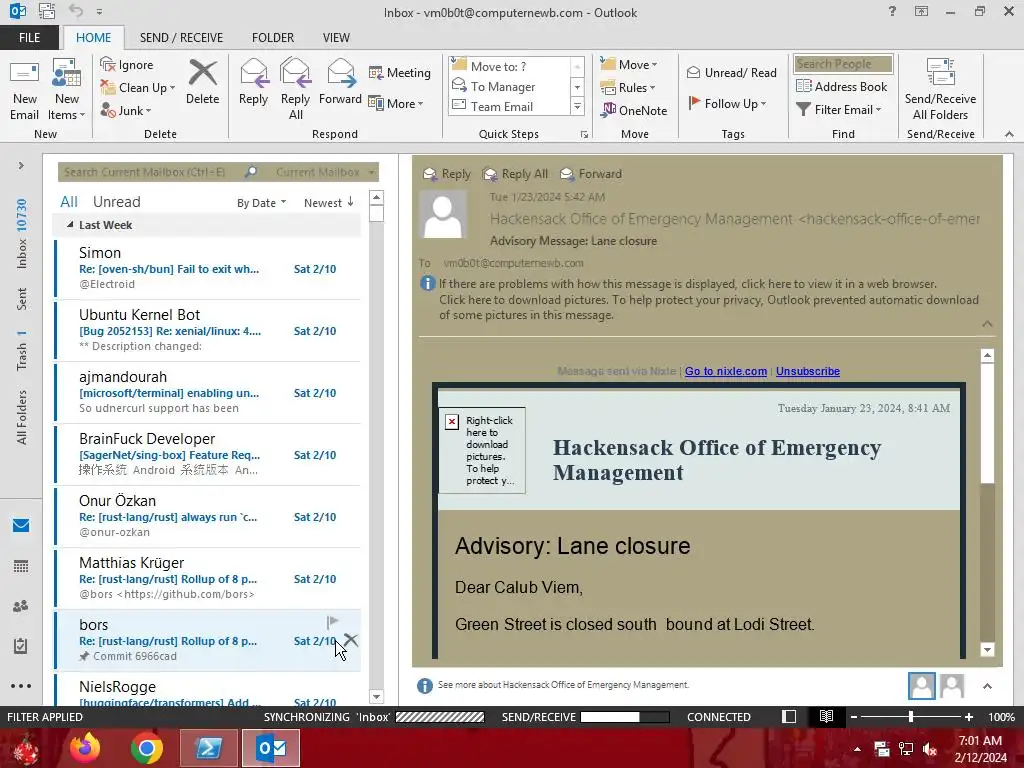Click Reply All in the ribbon
The height and width of the screenshot is (768, 1024).
coord(295,90)
